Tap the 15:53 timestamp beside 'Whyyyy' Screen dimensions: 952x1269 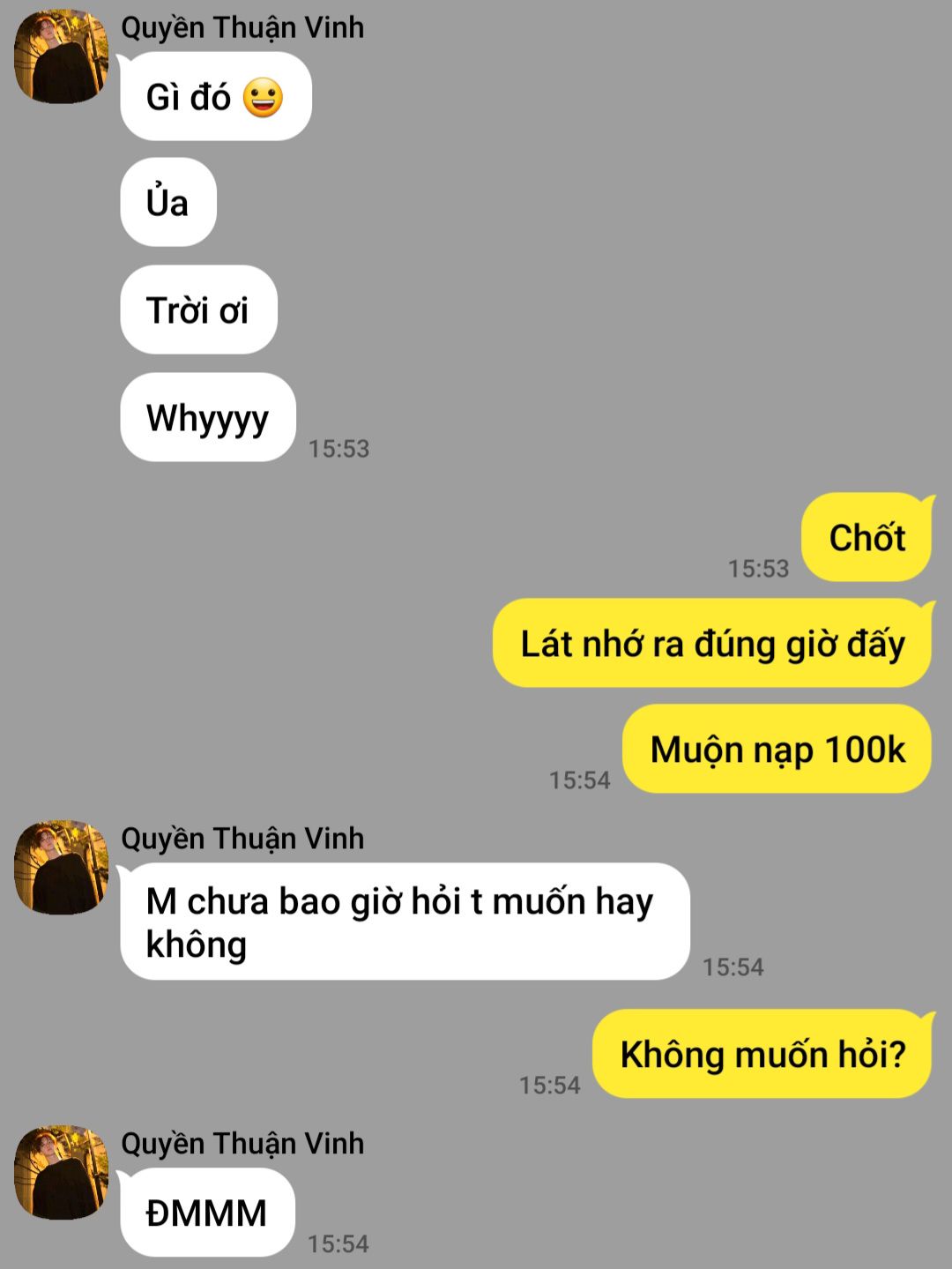coord(338,449)
